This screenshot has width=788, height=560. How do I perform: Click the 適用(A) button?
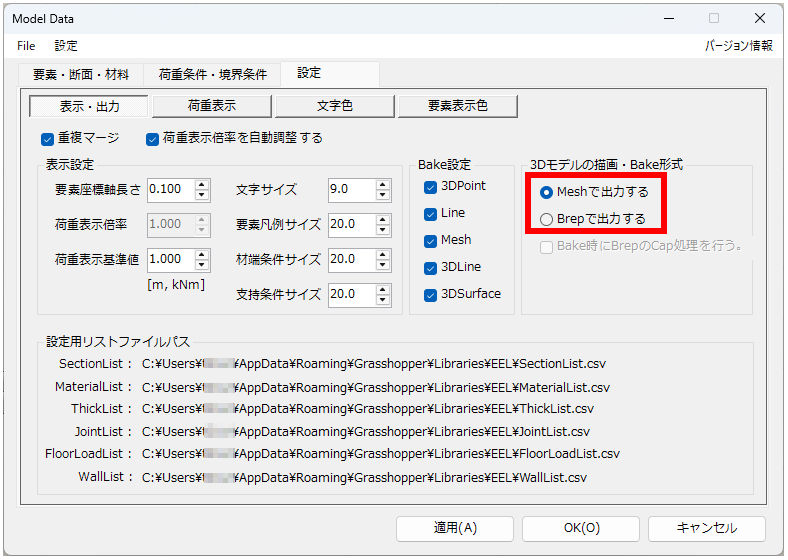coord(455,528)
